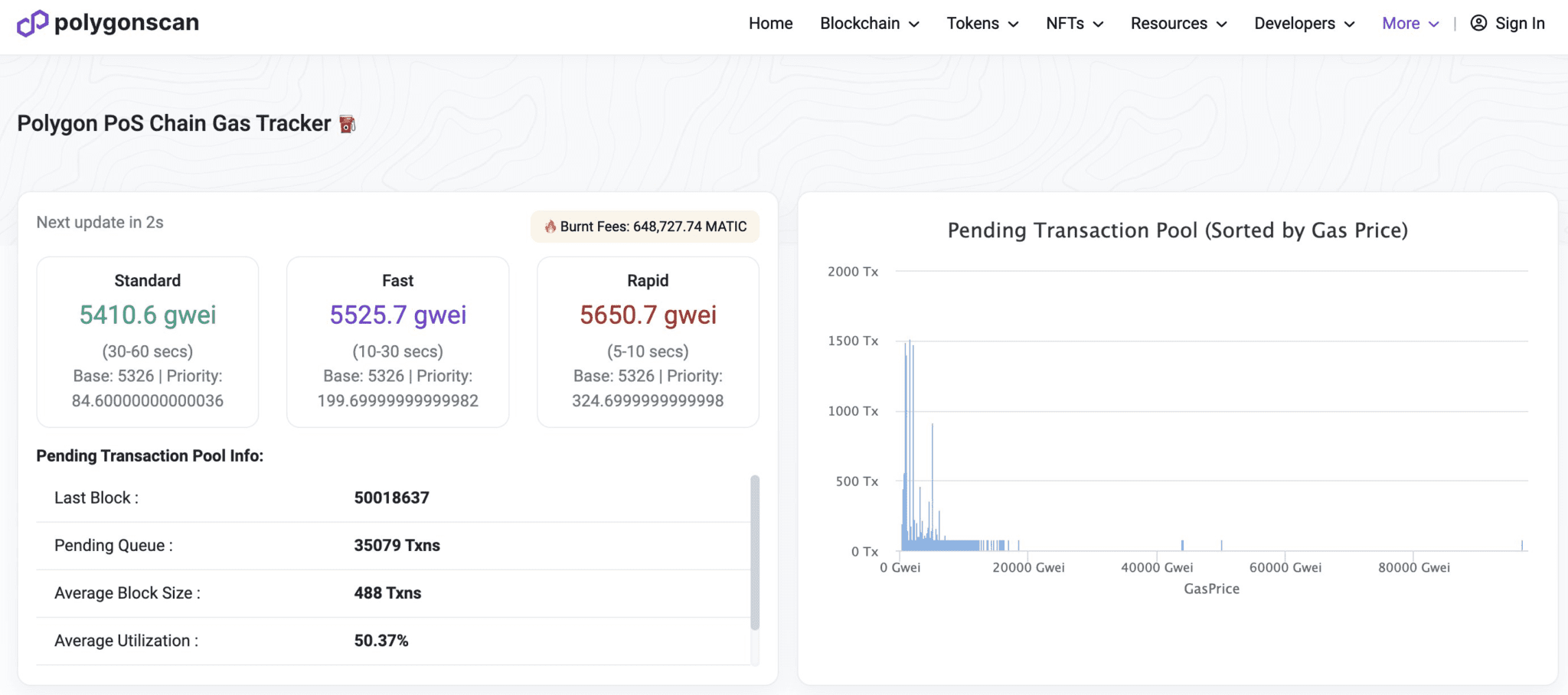Screen dimensions: 1568x695
Task: Open the Tokens dropdown menu
Action: [982, 24]
